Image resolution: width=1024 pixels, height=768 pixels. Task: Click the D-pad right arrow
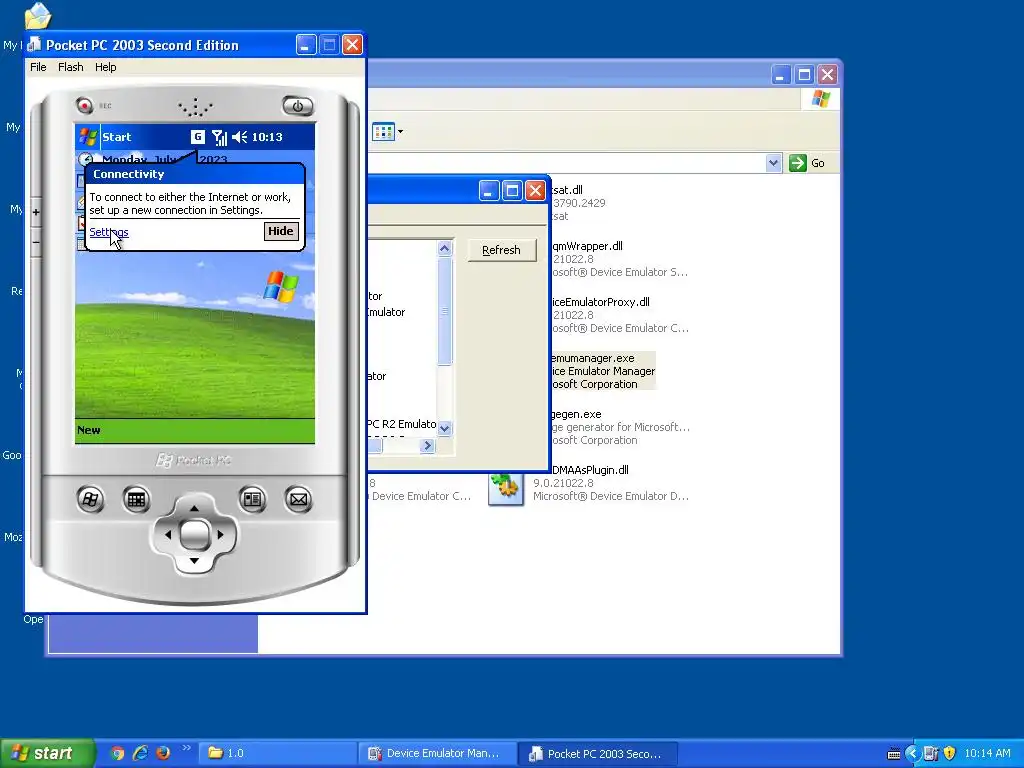220,535
